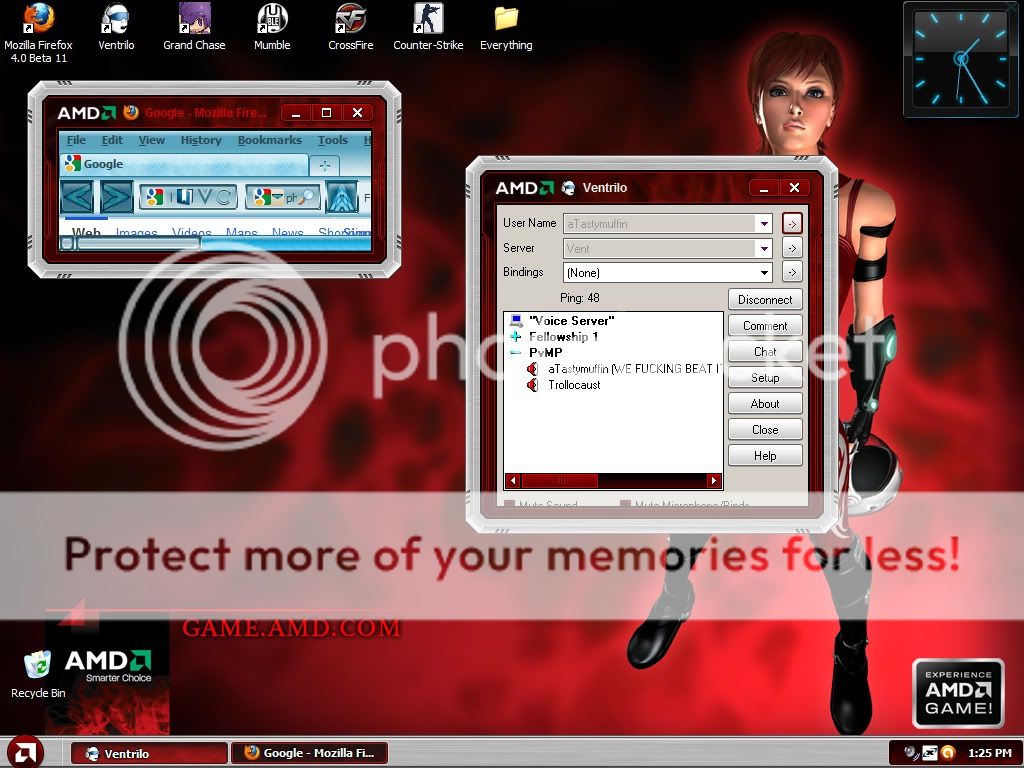Click the CrossFire desktop icon
This screenshot has width=1024, height=768.
(x=350, y=19)
